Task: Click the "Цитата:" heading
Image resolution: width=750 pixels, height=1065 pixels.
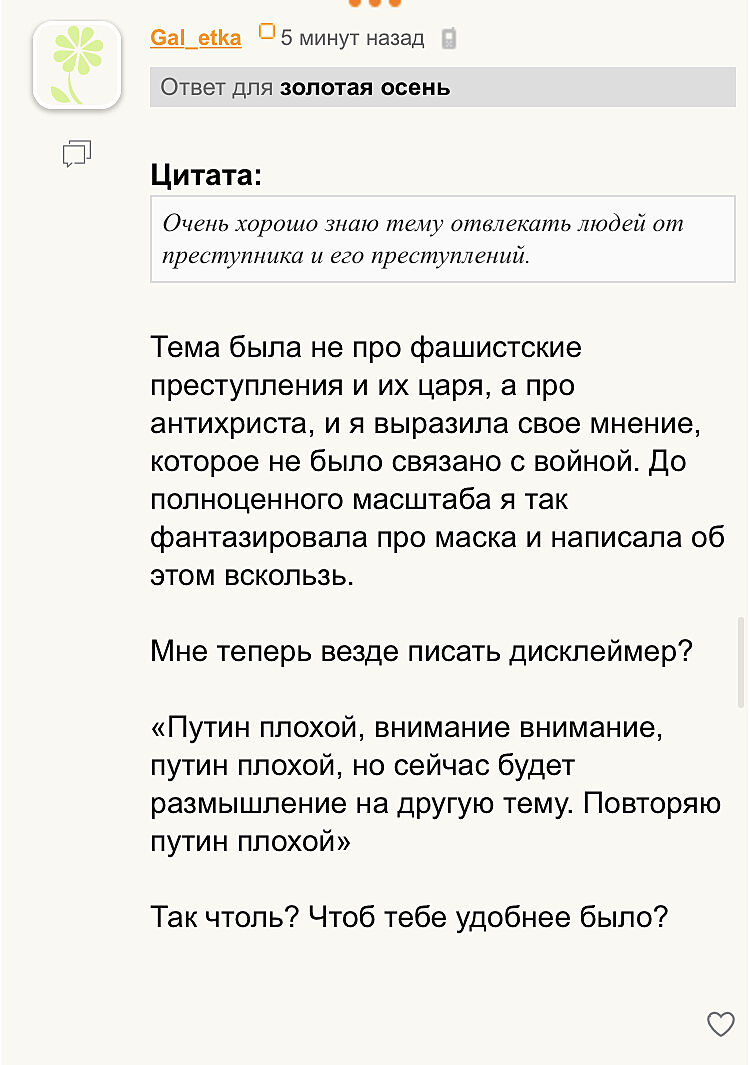Action: [x=206, y=176]
